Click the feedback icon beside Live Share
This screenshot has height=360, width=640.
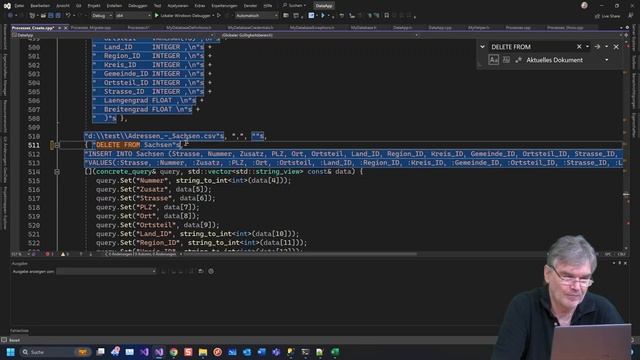(631, 16)
